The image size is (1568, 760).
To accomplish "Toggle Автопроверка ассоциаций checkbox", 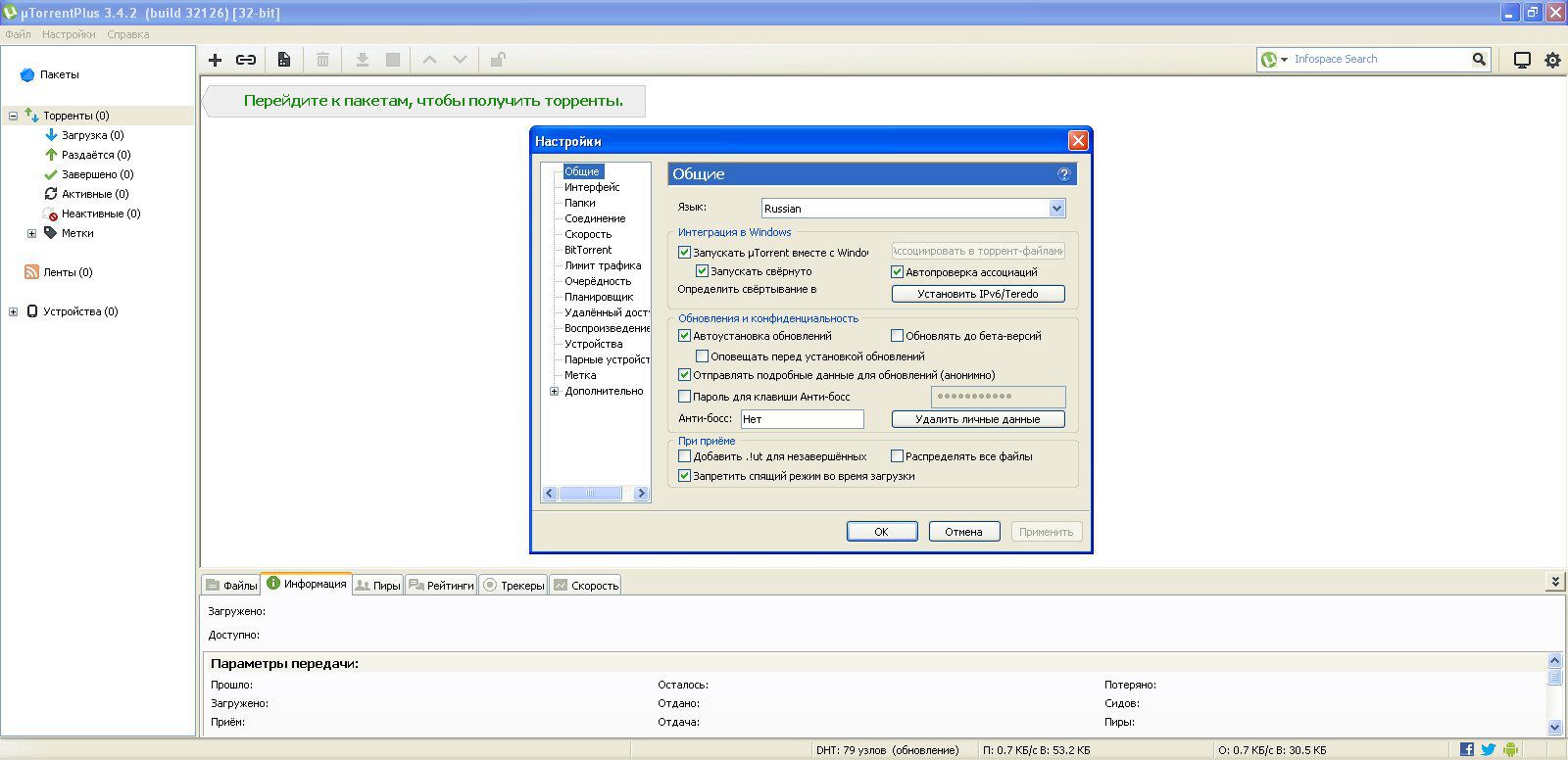I will click(897, 272).
